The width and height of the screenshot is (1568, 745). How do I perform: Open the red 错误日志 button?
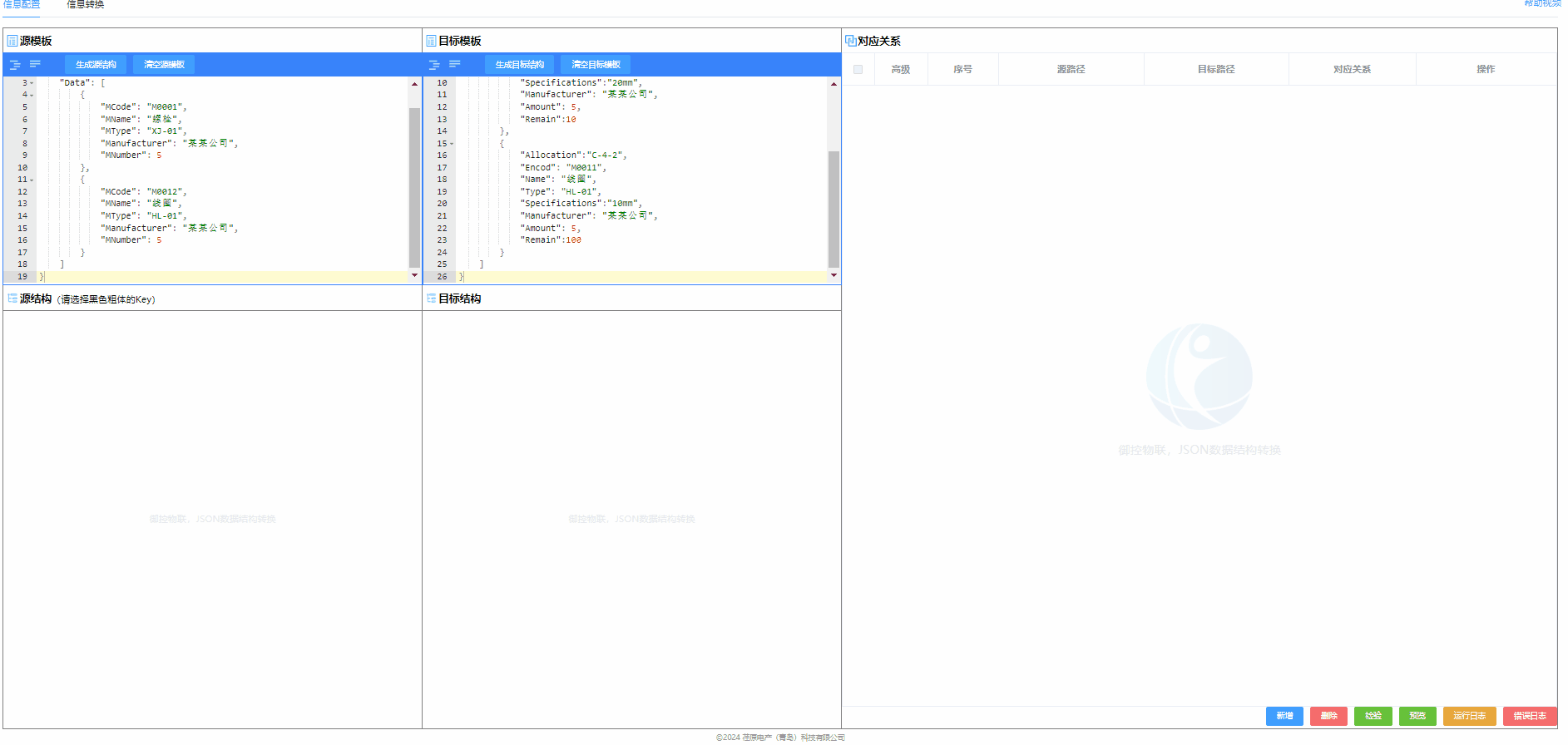coord(1530,716)
